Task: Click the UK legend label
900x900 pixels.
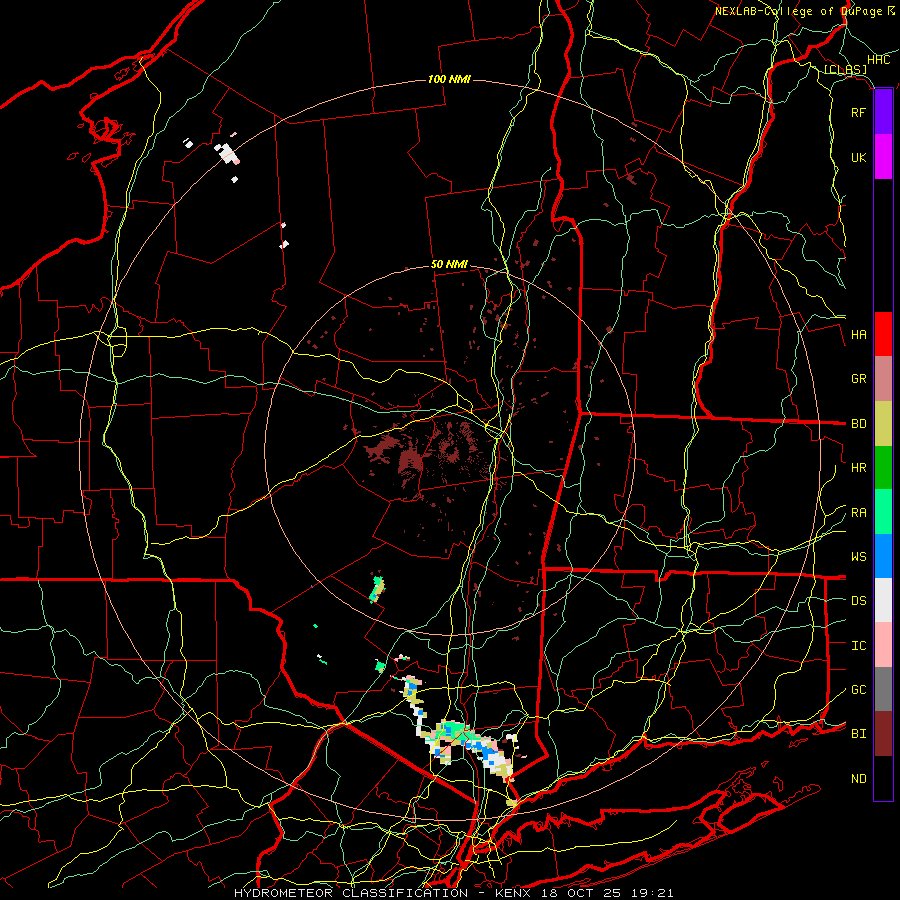Action: 858,157
